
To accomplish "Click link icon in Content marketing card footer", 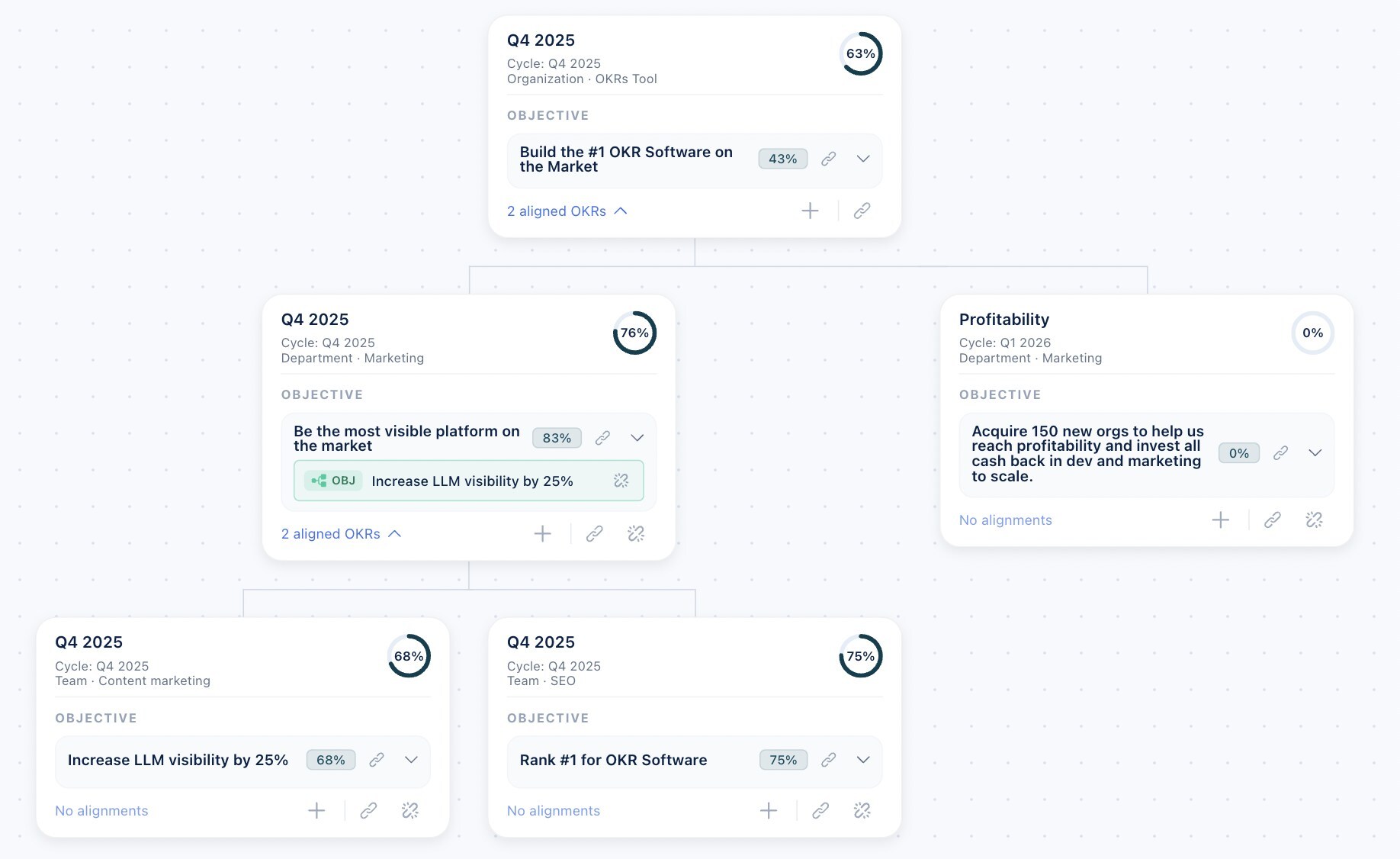I will (x=368, y=810).
